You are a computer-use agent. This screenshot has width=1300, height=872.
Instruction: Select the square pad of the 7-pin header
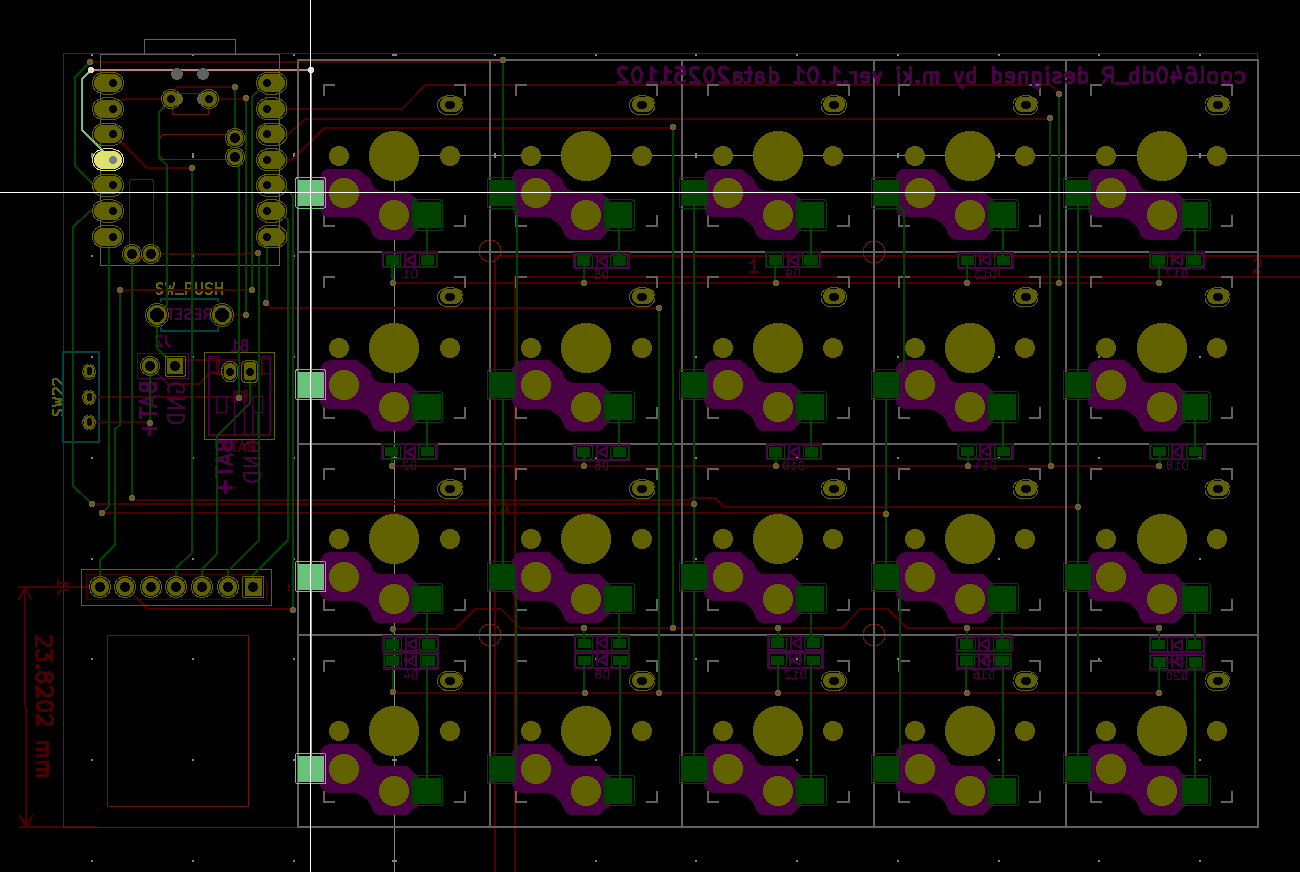point(253,587)
